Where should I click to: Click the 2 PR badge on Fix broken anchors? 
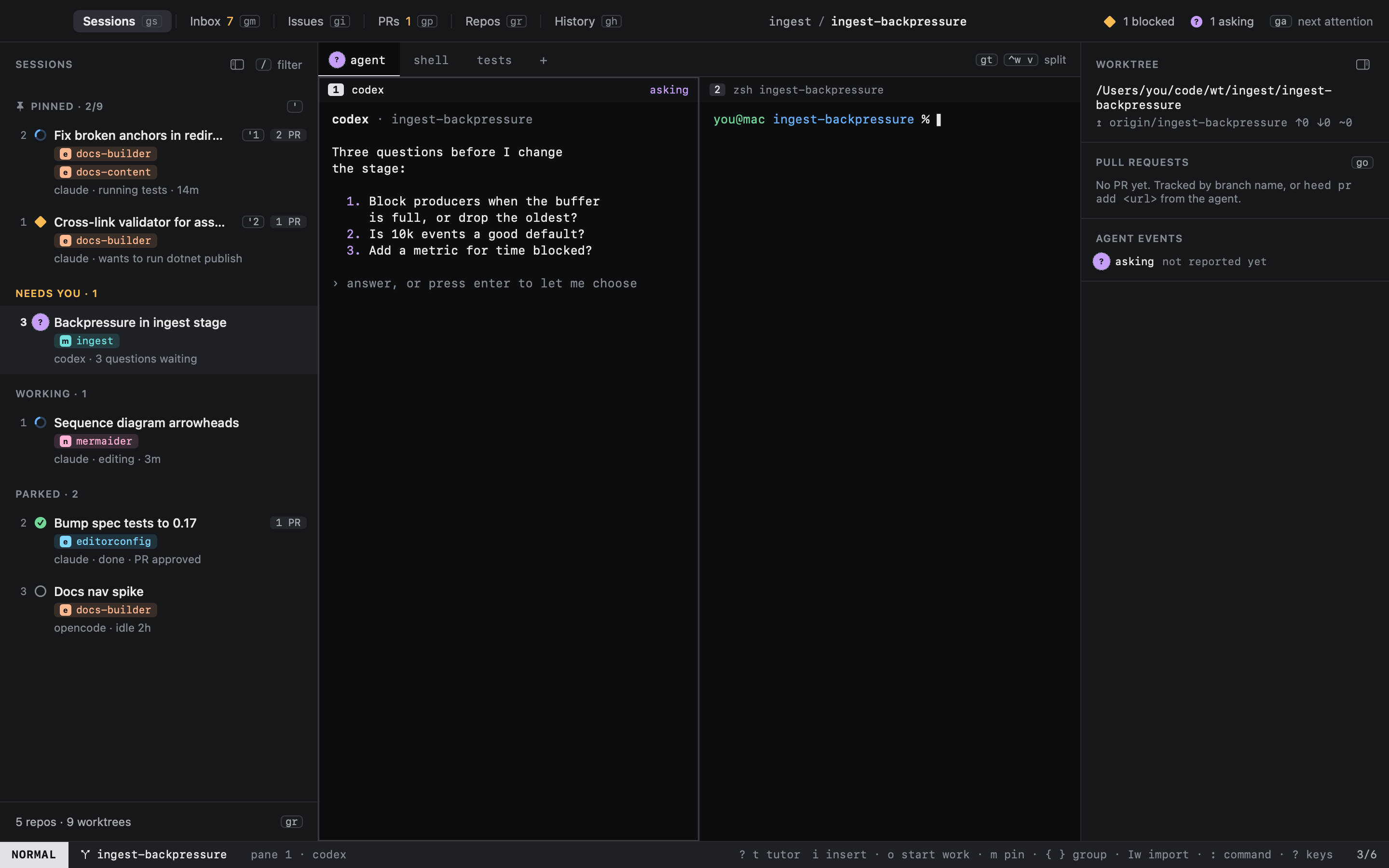point(288,135)
